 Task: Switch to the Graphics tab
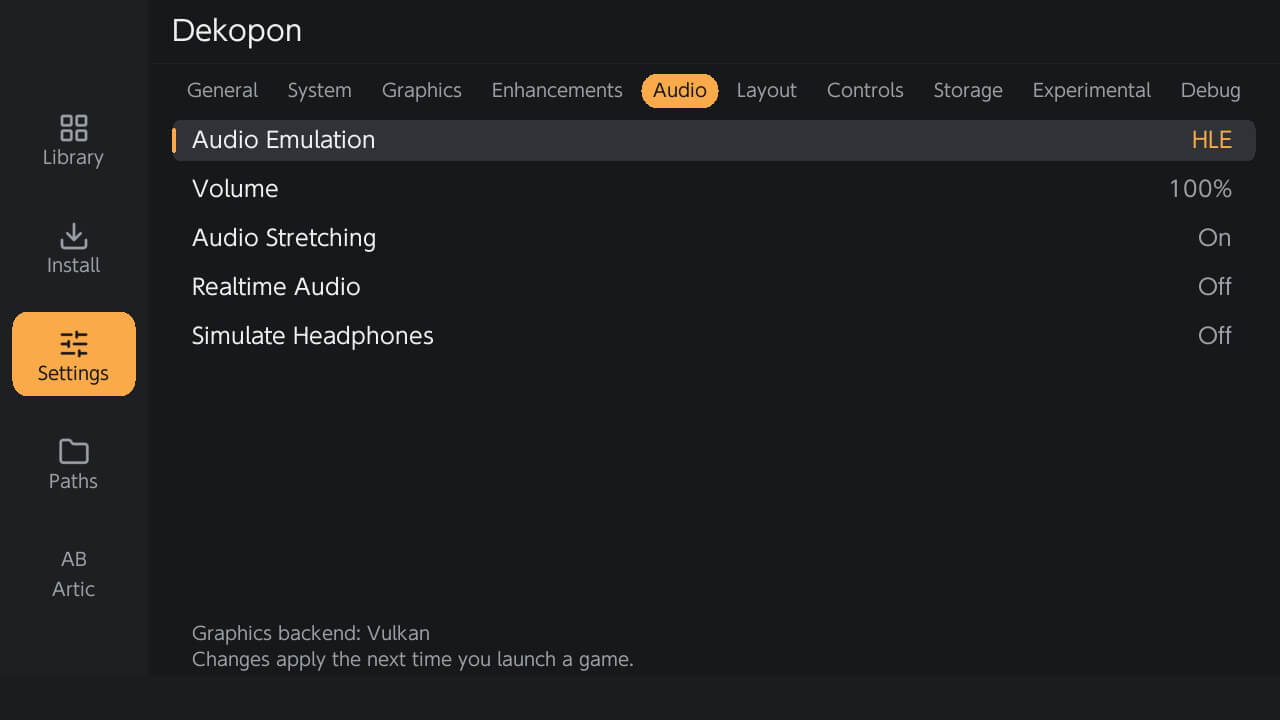[x=422, y=91]
